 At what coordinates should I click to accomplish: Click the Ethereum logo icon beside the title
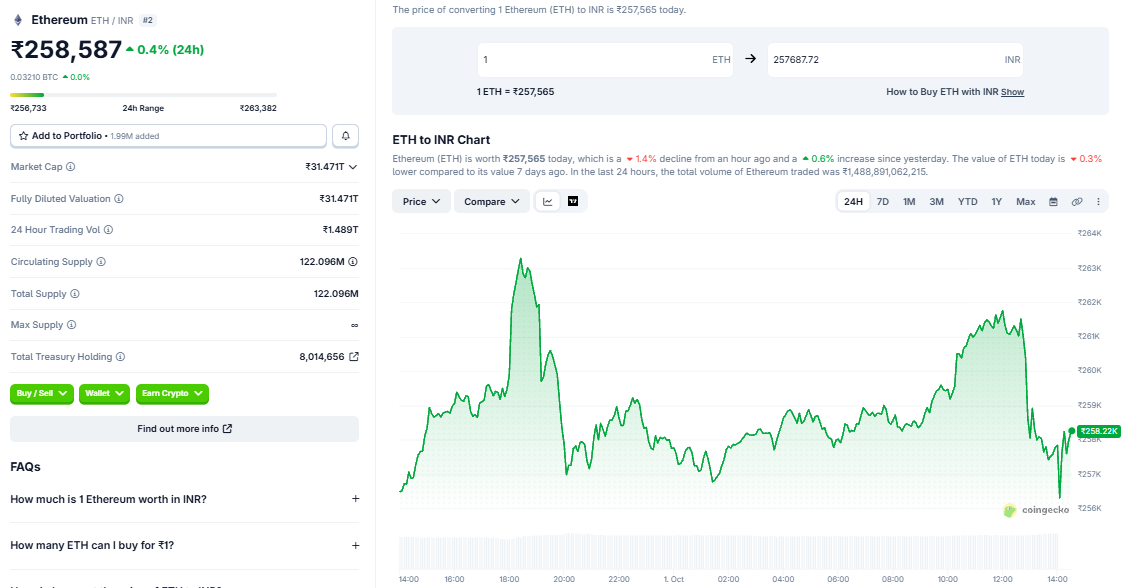(19, 20)
